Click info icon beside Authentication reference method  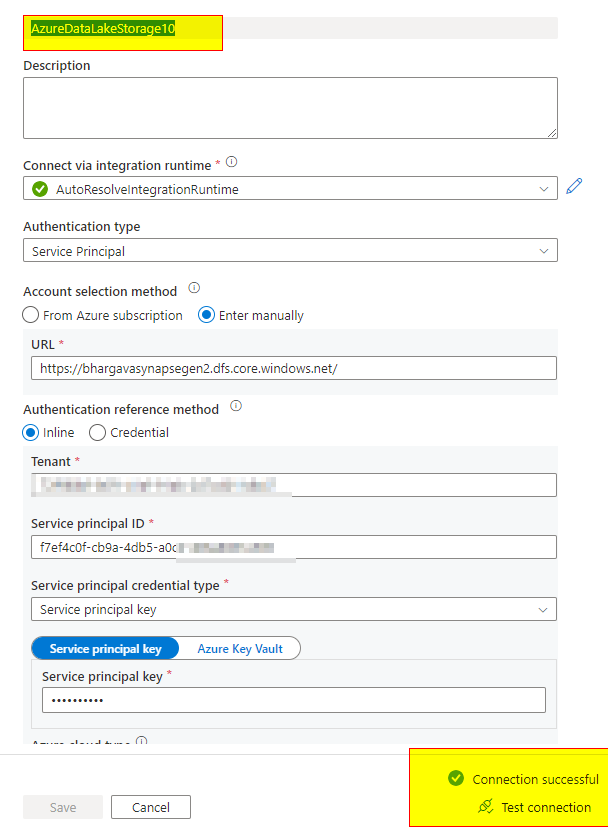[x=236, y=406]
